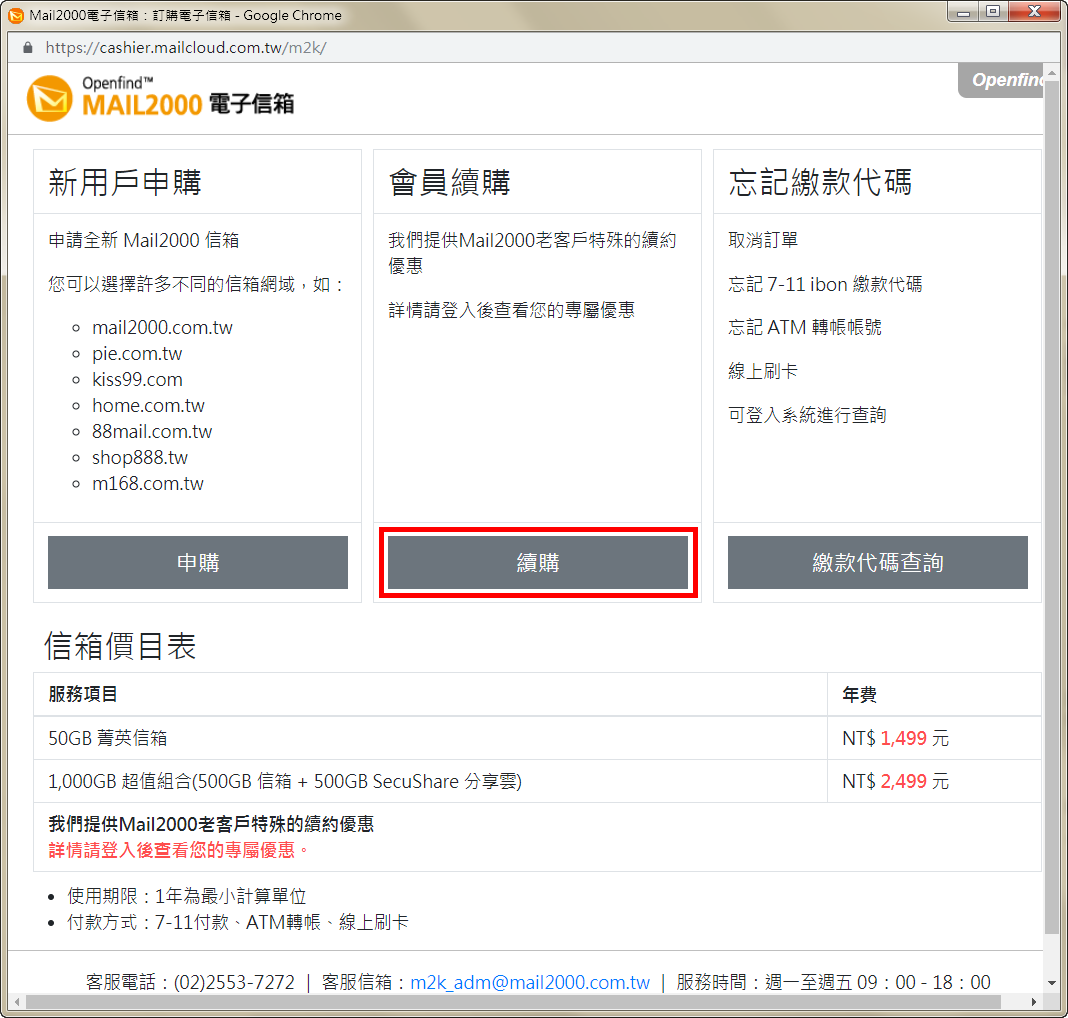The width and height of the screenshot is (1068, 1018).
Task: Click the NT$ 2,499 元 price cell
Action: (x=934, y=781)
